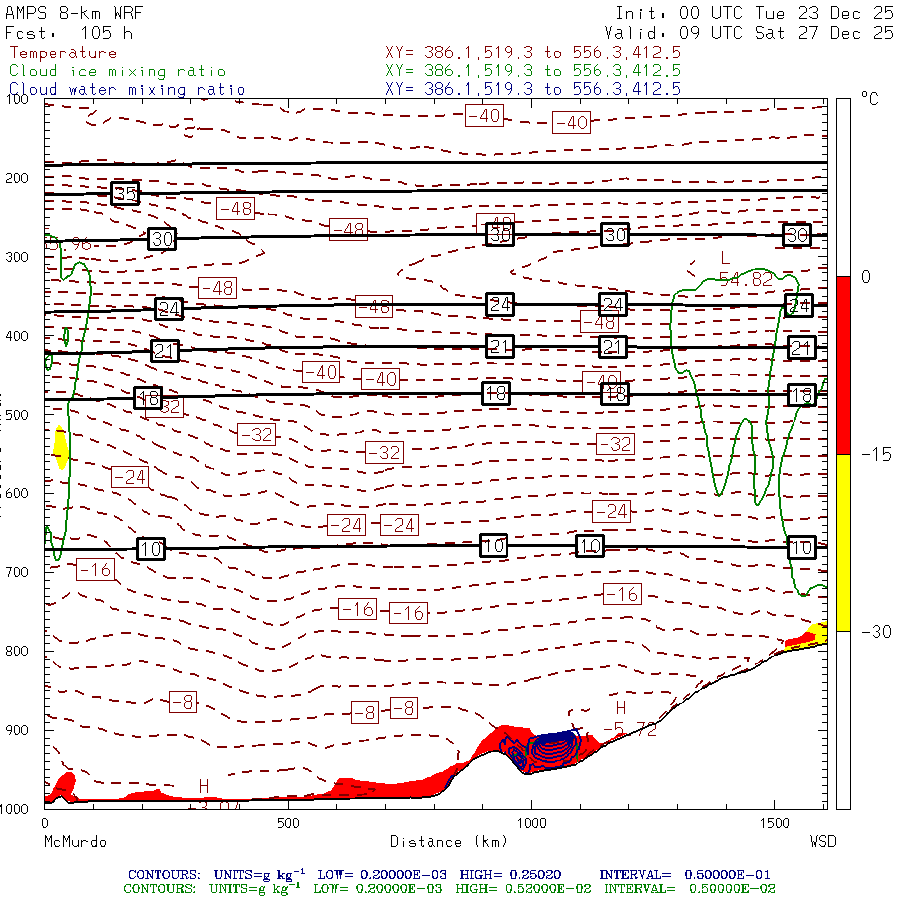Click the x-axis tick label "1500"
900x900 pixels.
(x=775, y=823)
